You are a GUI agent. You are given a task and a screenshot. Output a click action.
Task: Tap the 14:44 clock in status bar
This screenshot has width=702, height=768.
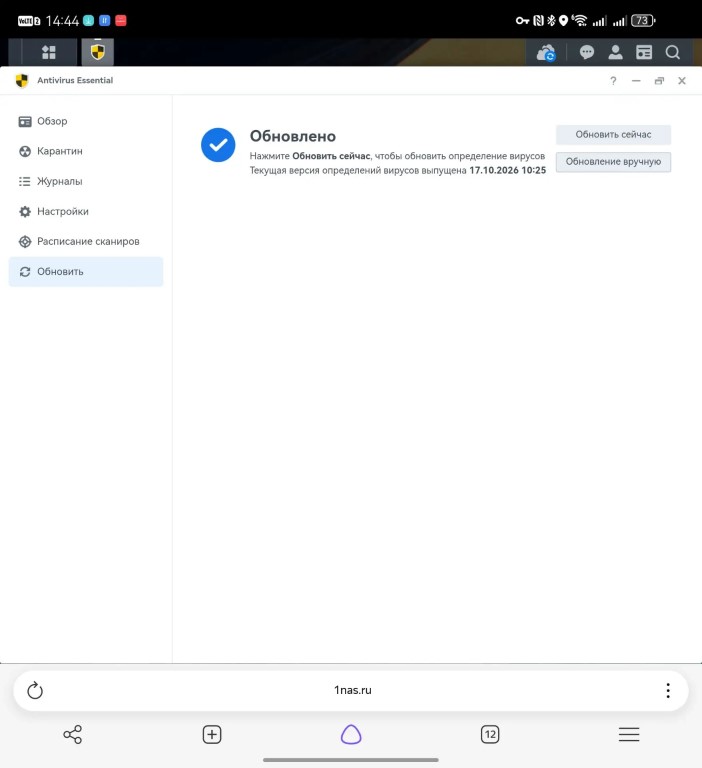(x=62, y=21)
